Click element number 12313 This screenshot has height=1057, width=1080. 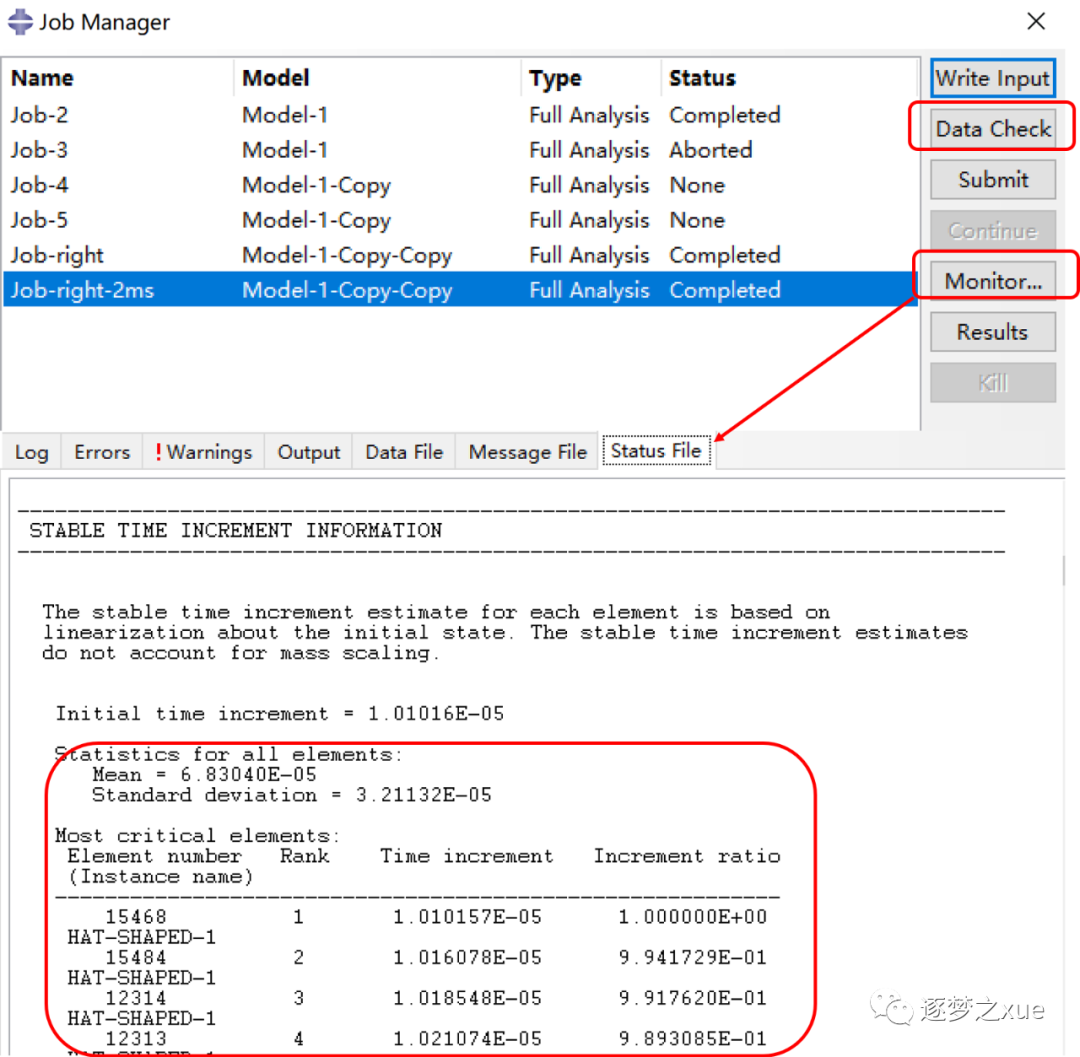tap(136, 1038)
